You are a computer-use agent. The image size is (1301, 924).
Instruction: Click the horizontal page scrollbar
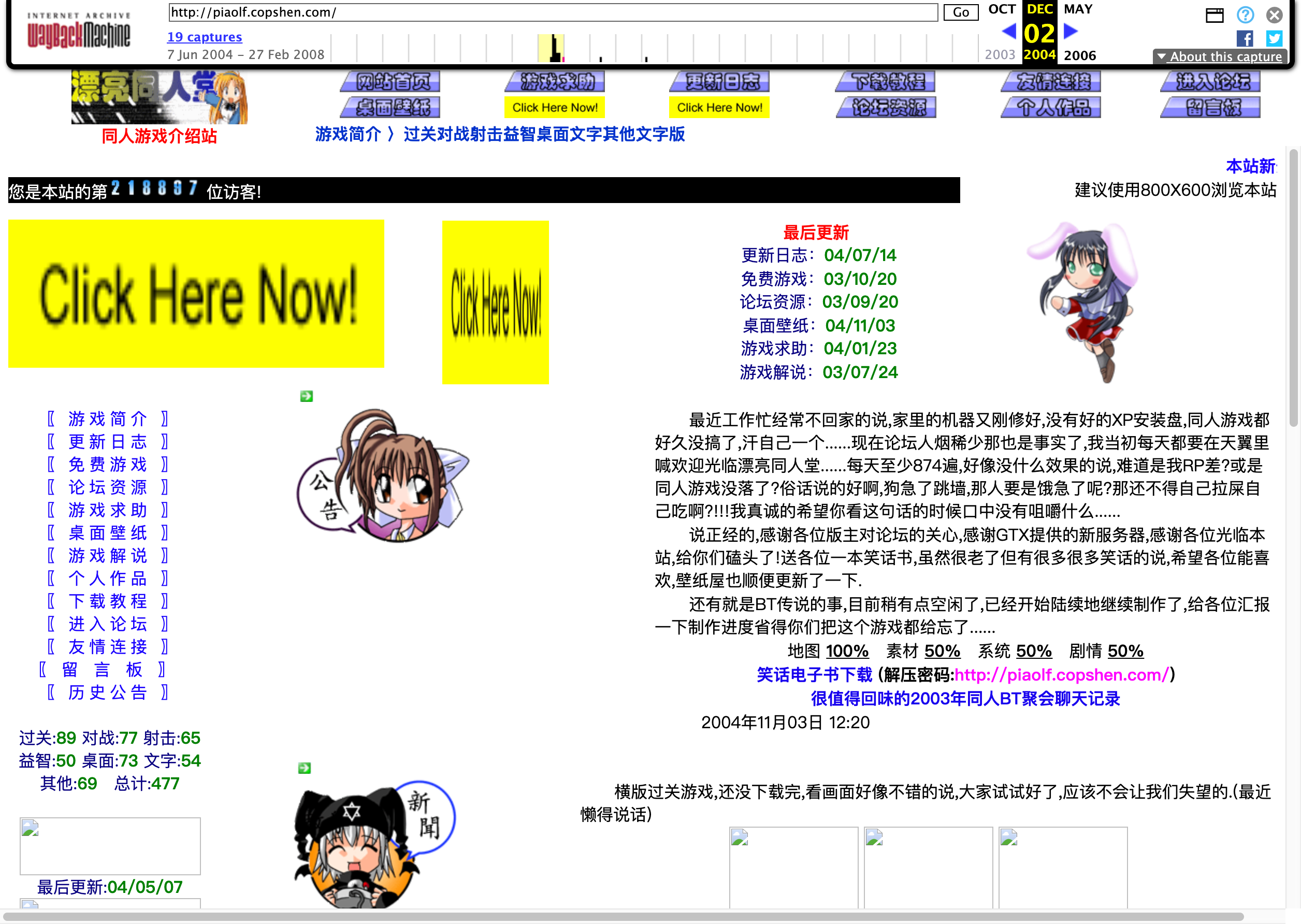click(624, 917)
